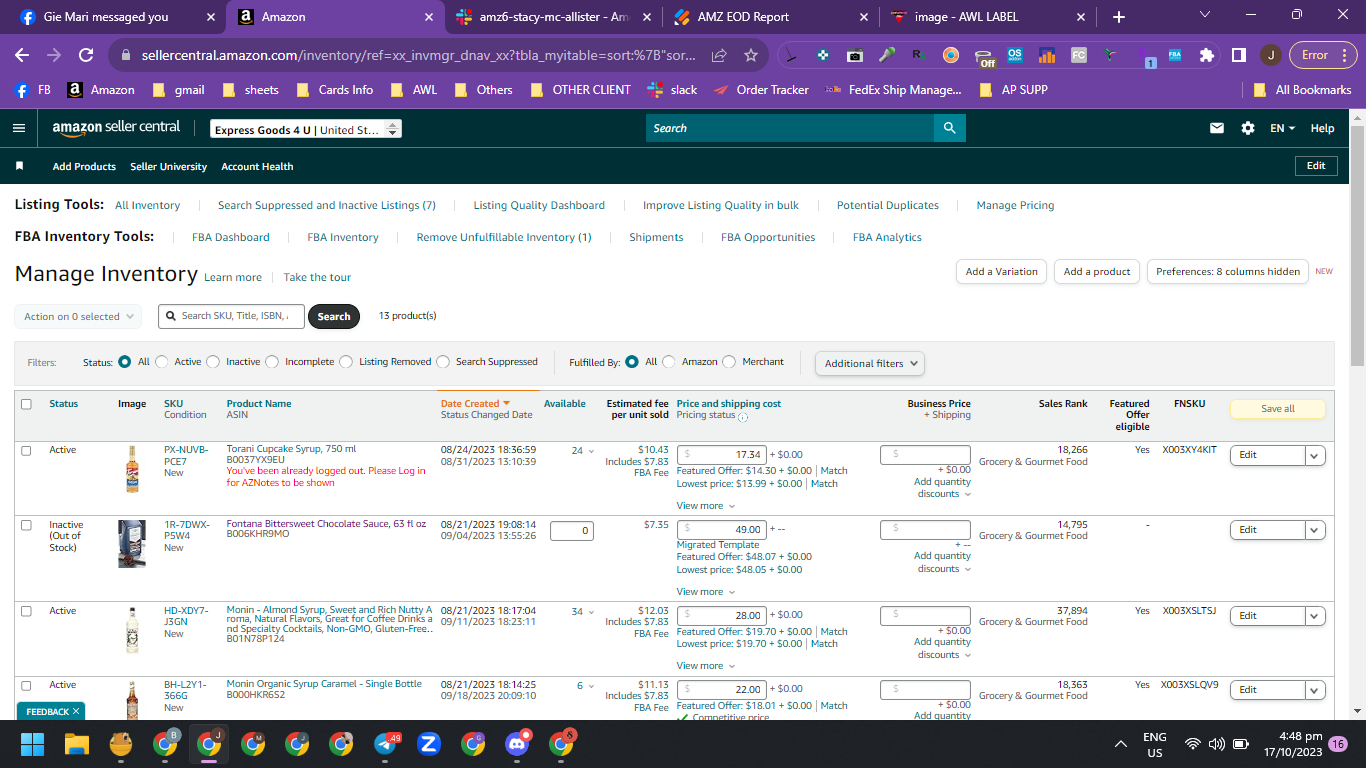Image resolution: width=1366 pixels, height=768 pixels.
Task: Click the Search SKU, Title, ISBN field
Action: (x=231, y=316)
